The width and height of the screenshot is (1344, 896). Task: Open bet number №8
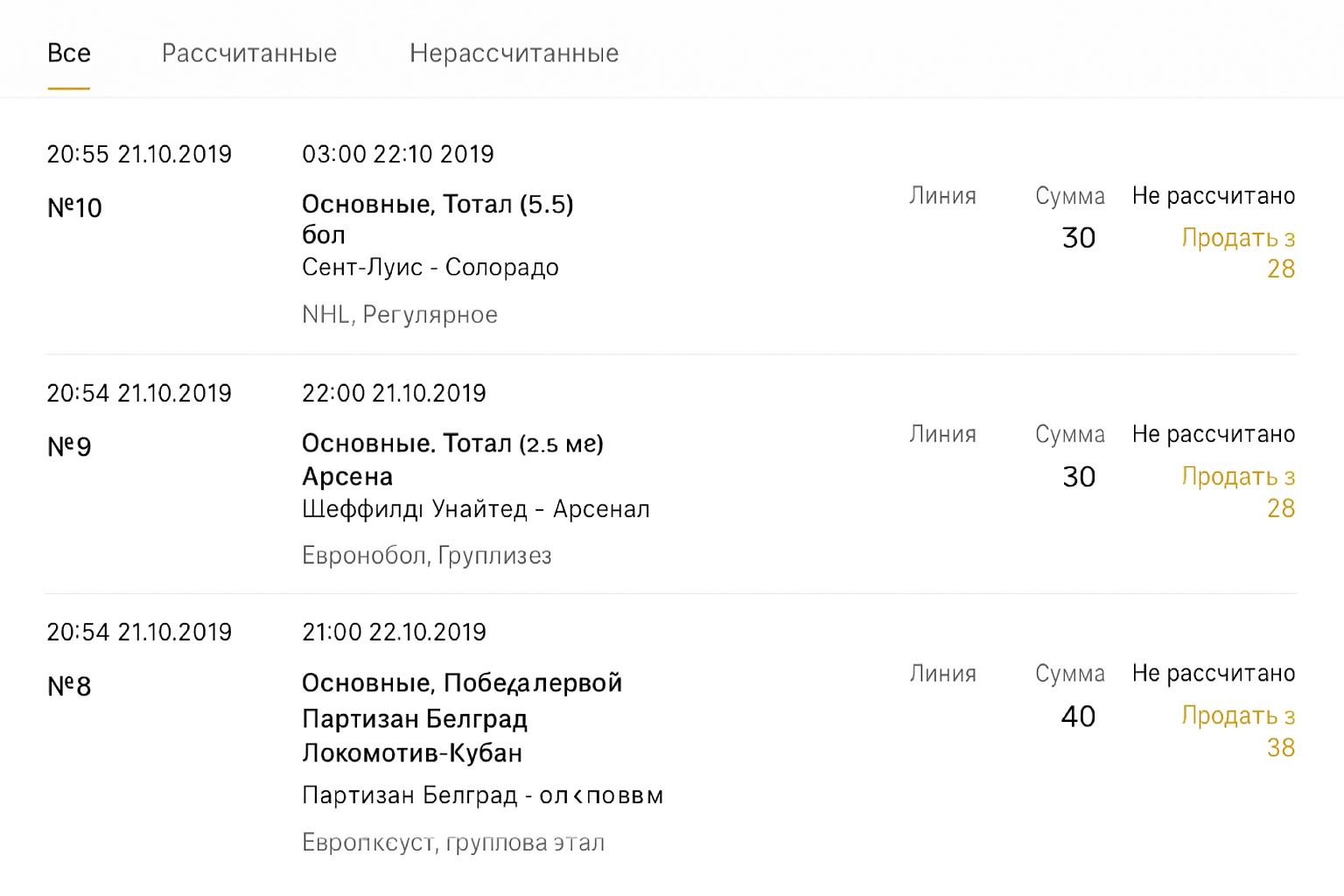(x=69, y=686)
